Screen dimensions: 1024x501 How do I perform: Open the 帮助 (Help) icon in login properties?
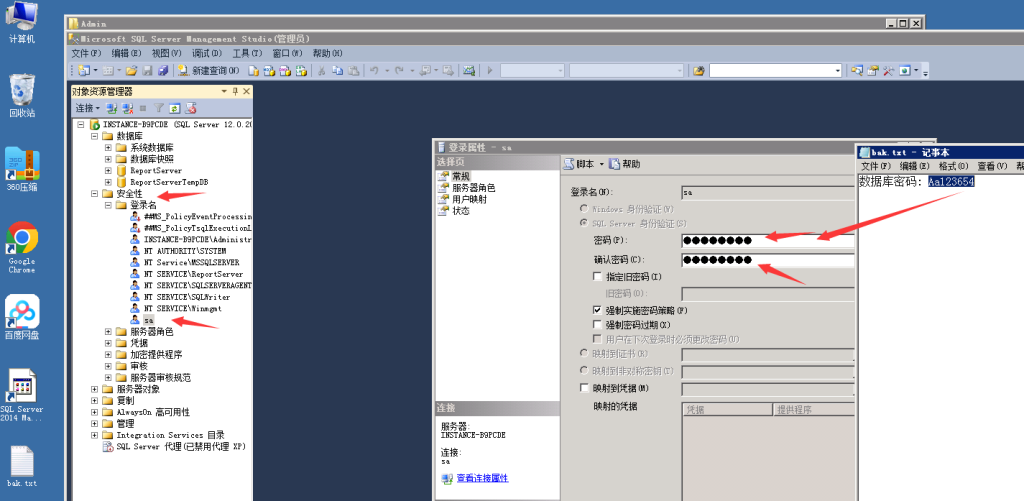[625, 164]
